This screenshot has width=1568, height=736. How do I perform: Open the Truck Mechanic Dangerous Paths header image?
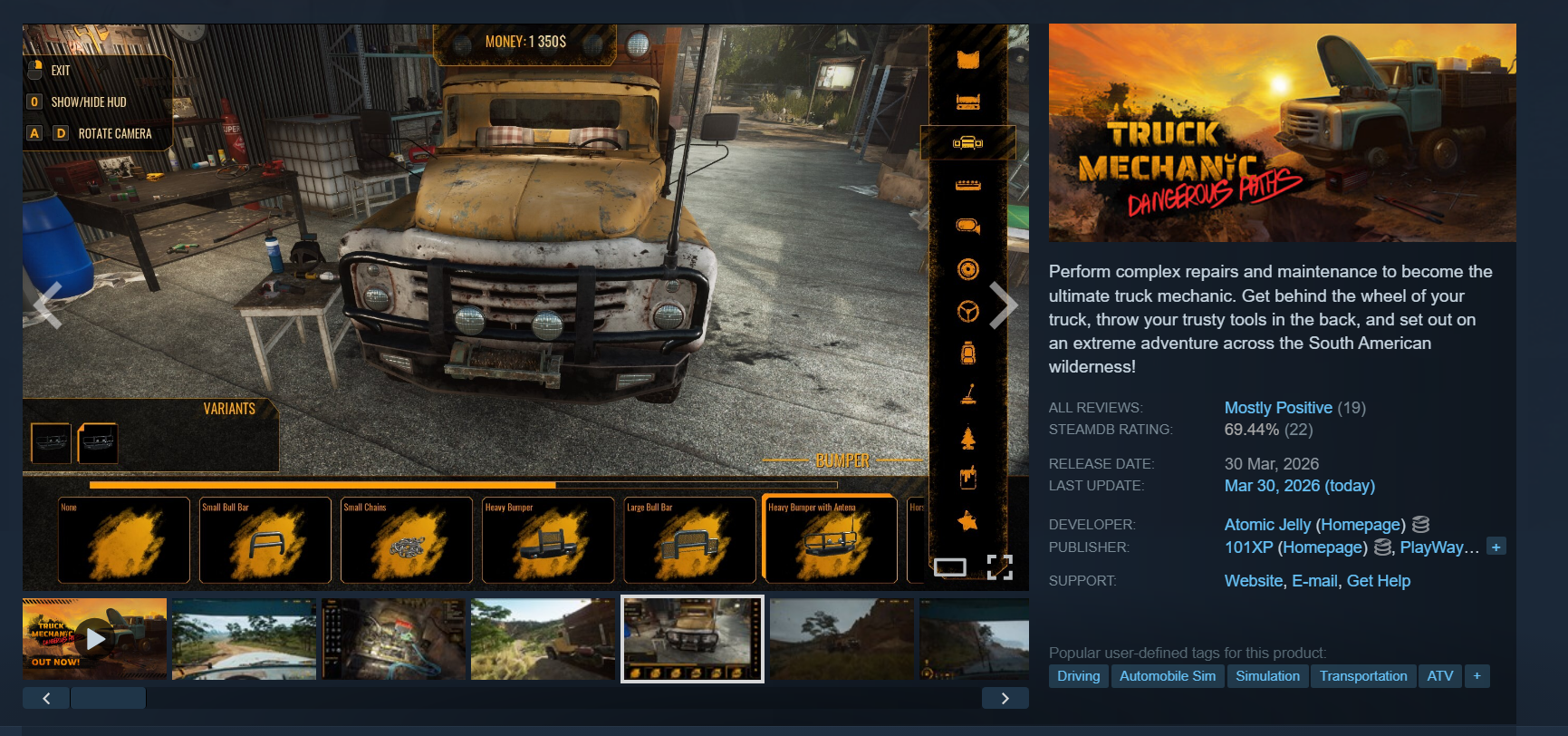coord(1282,132)
